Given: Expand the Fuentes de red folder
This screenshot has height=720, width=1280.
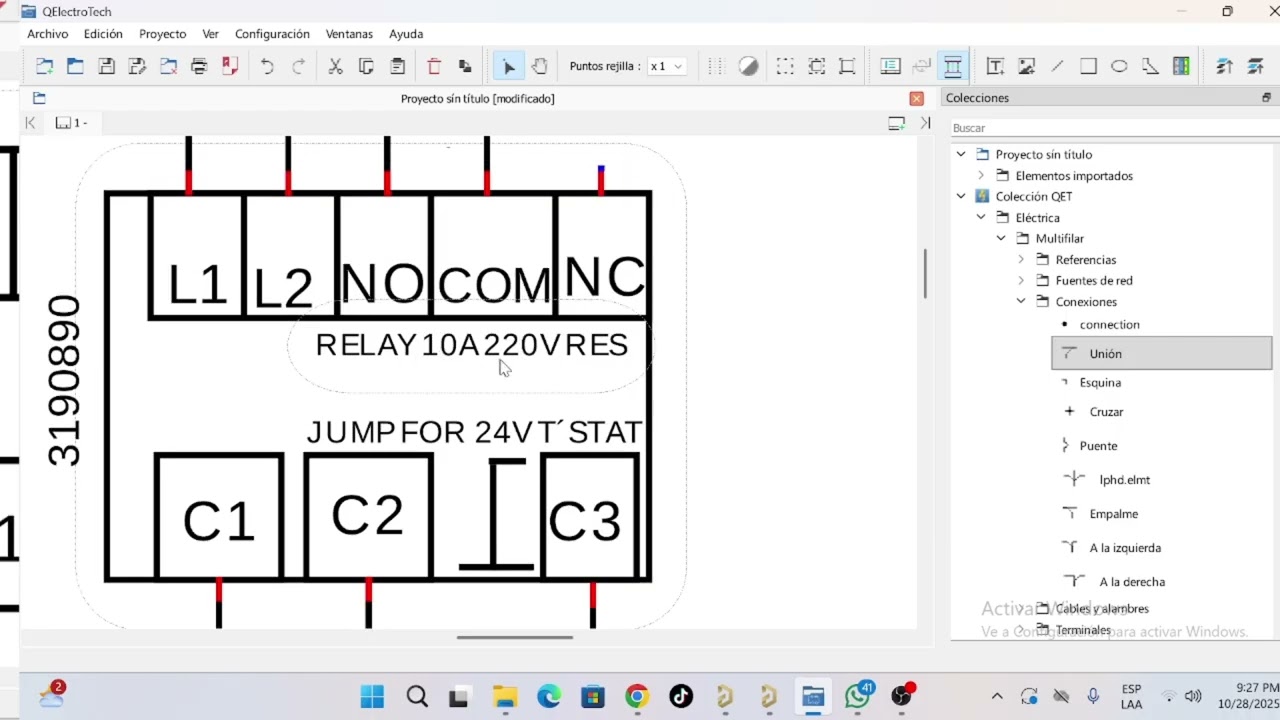Looking at the screenshot, I should tap(1021, 280).
